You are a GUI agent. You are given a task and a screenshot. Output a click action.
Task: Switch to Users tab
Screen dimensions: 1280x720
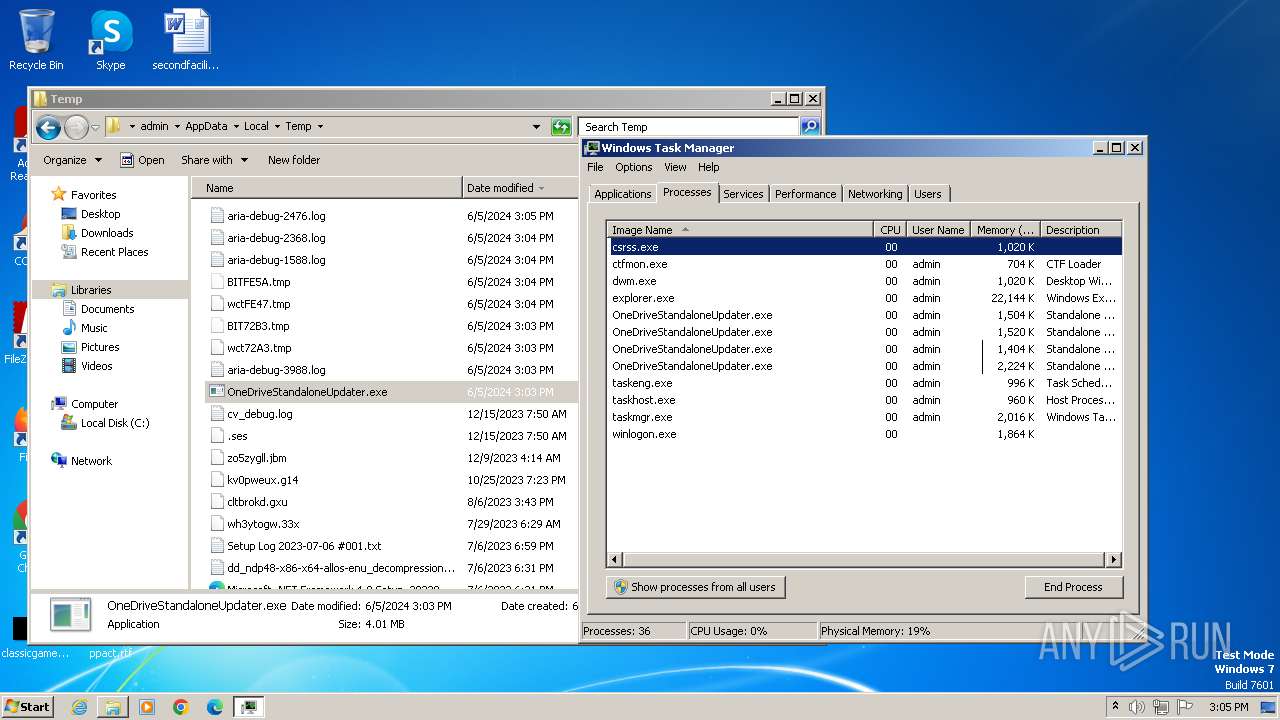tap(928, 194)
